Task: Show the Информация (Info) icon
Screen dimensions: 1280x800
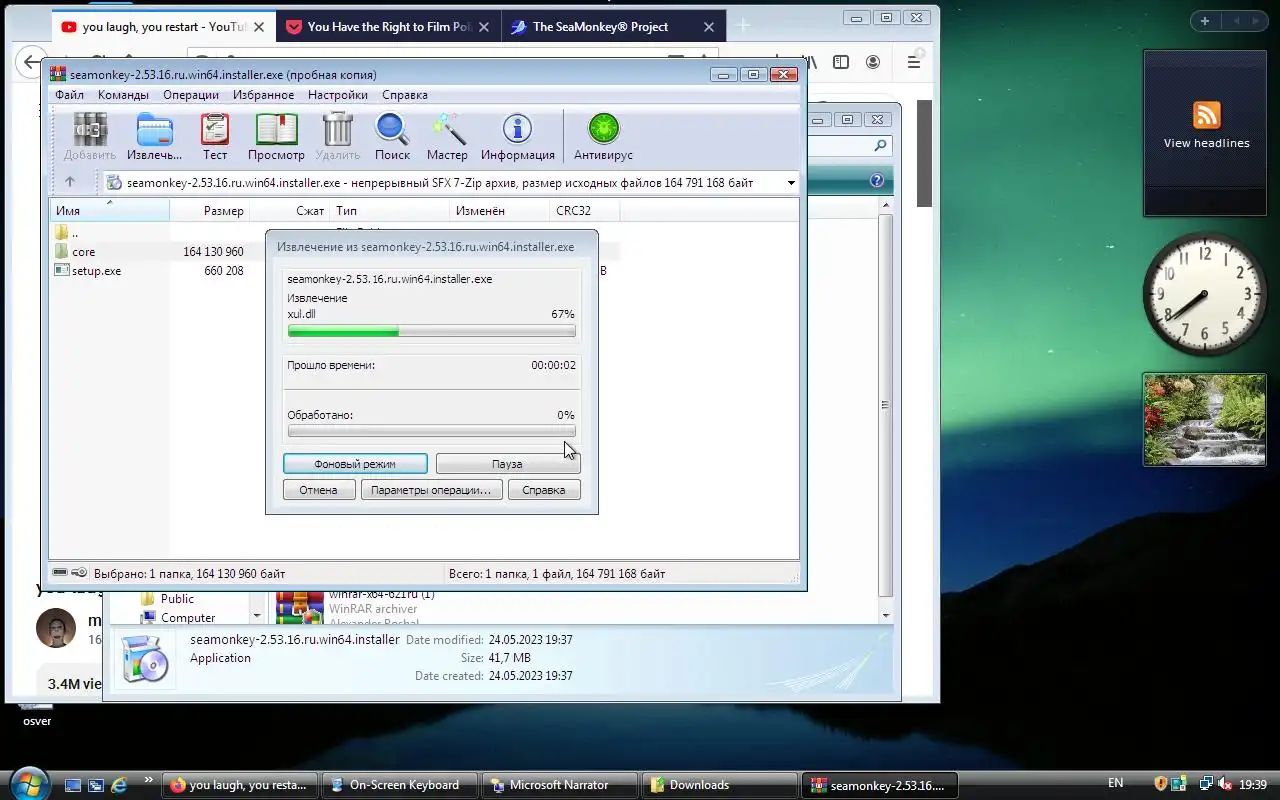Action: pyautogui.click(x=517, y=137)
